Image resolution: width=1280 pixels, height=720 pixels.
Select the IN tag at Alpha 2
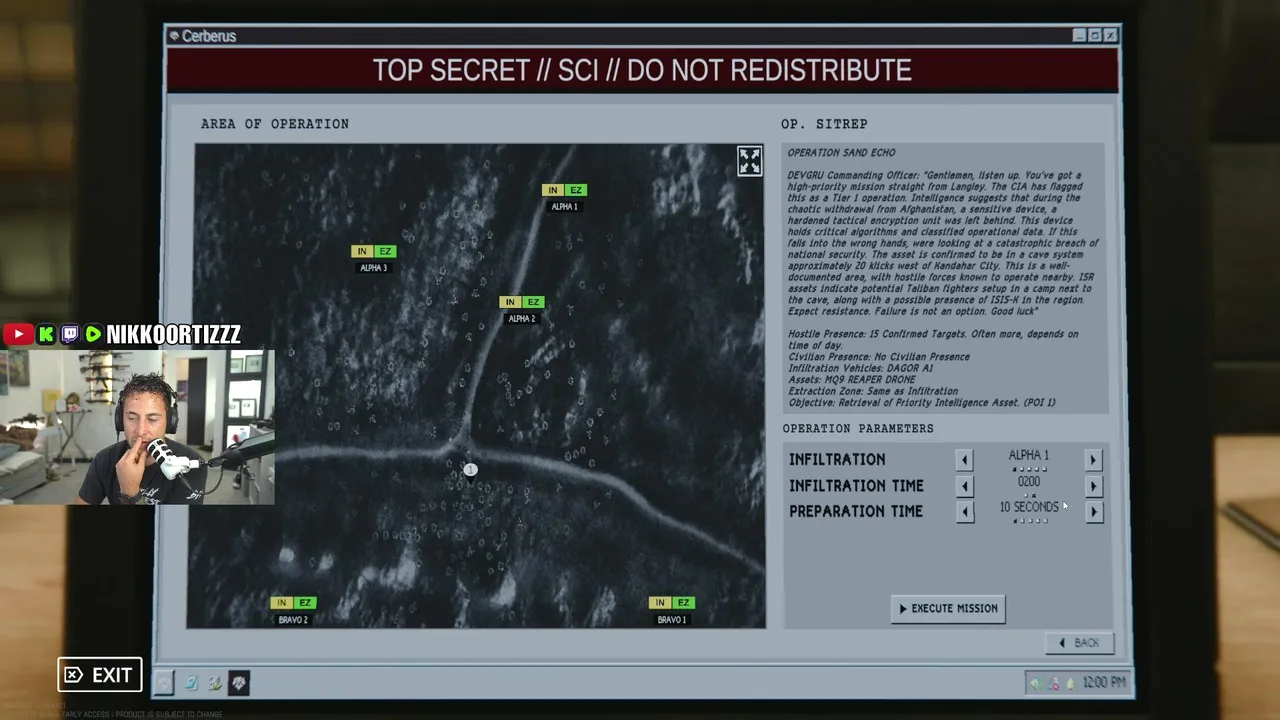click(510, 302)
